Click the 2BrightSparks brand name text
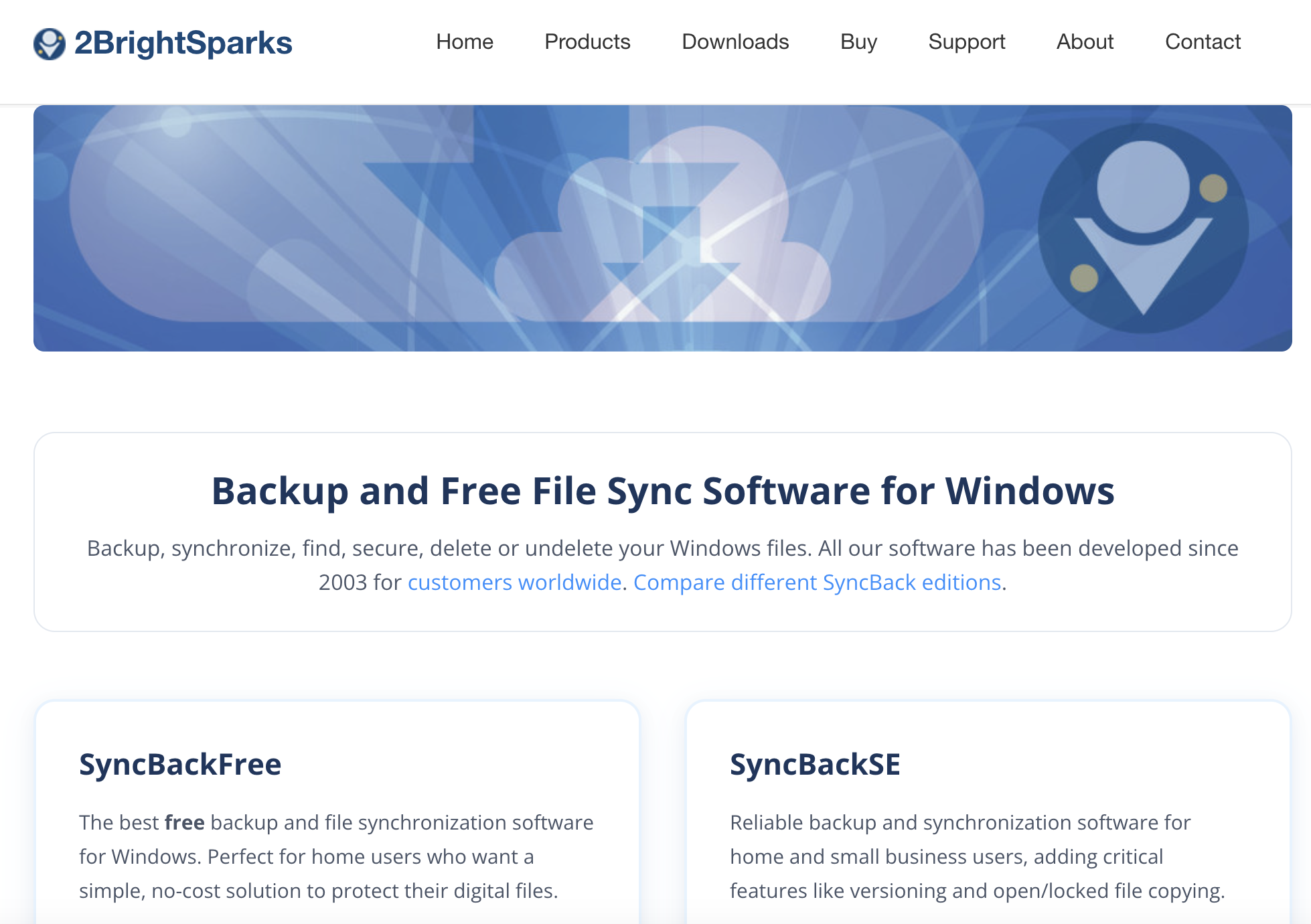Screen dimensions: 1311x924 point(183,43)
